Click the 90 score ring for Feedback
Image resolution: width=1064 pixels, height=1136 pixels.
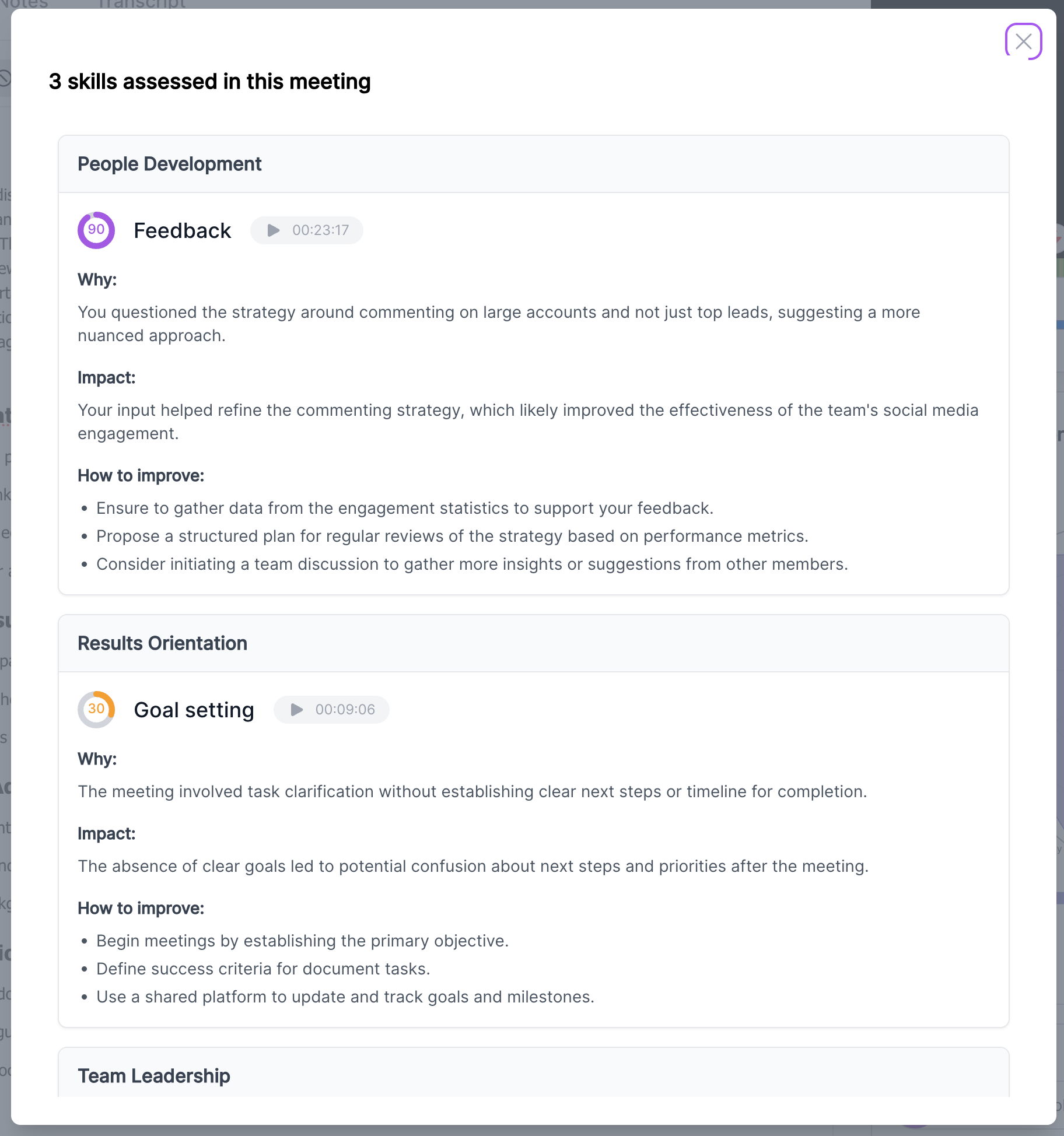click(96, 230)
